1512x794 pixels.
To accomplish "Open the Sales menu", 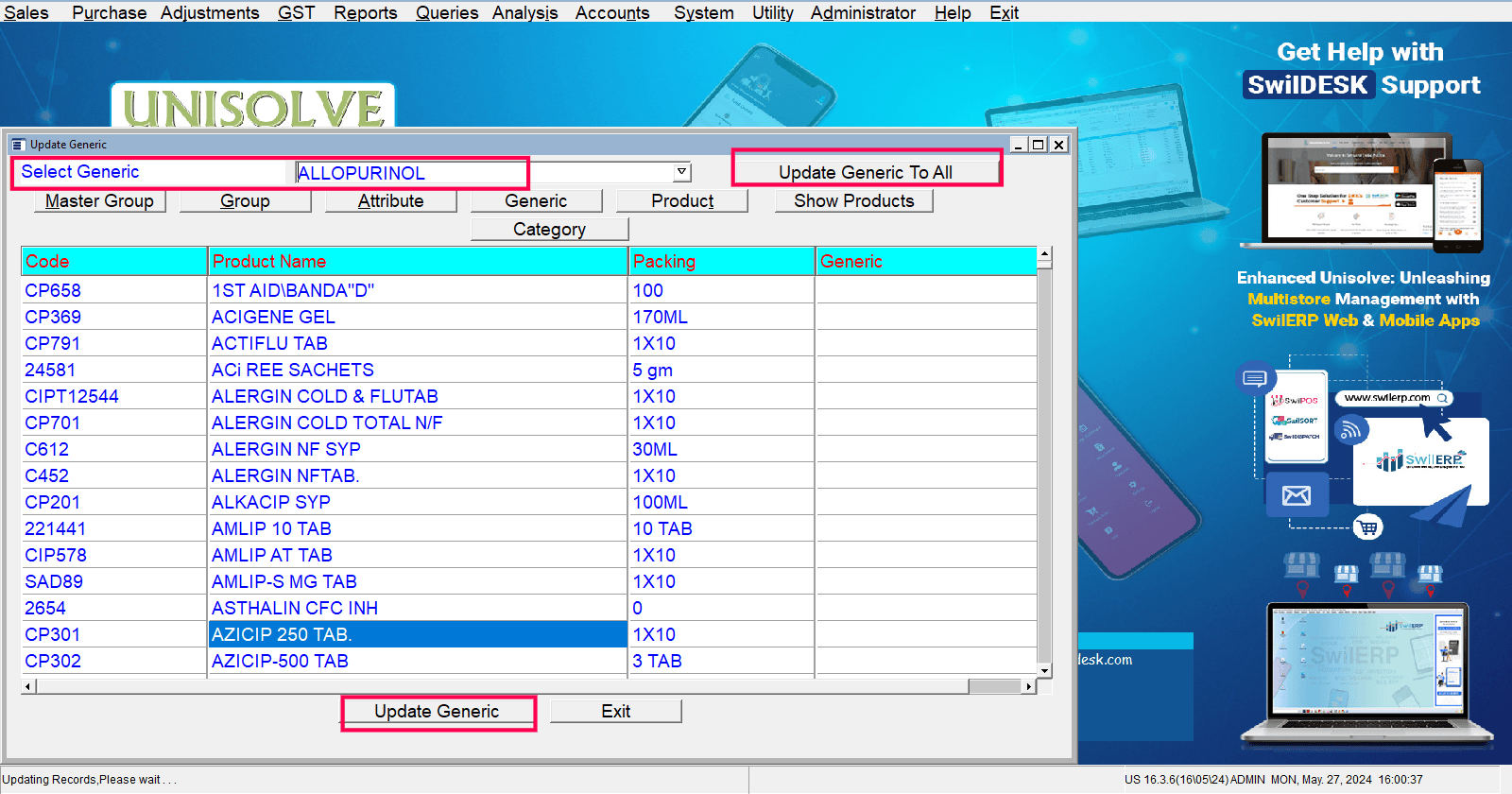I will click(x=26, y=12).
